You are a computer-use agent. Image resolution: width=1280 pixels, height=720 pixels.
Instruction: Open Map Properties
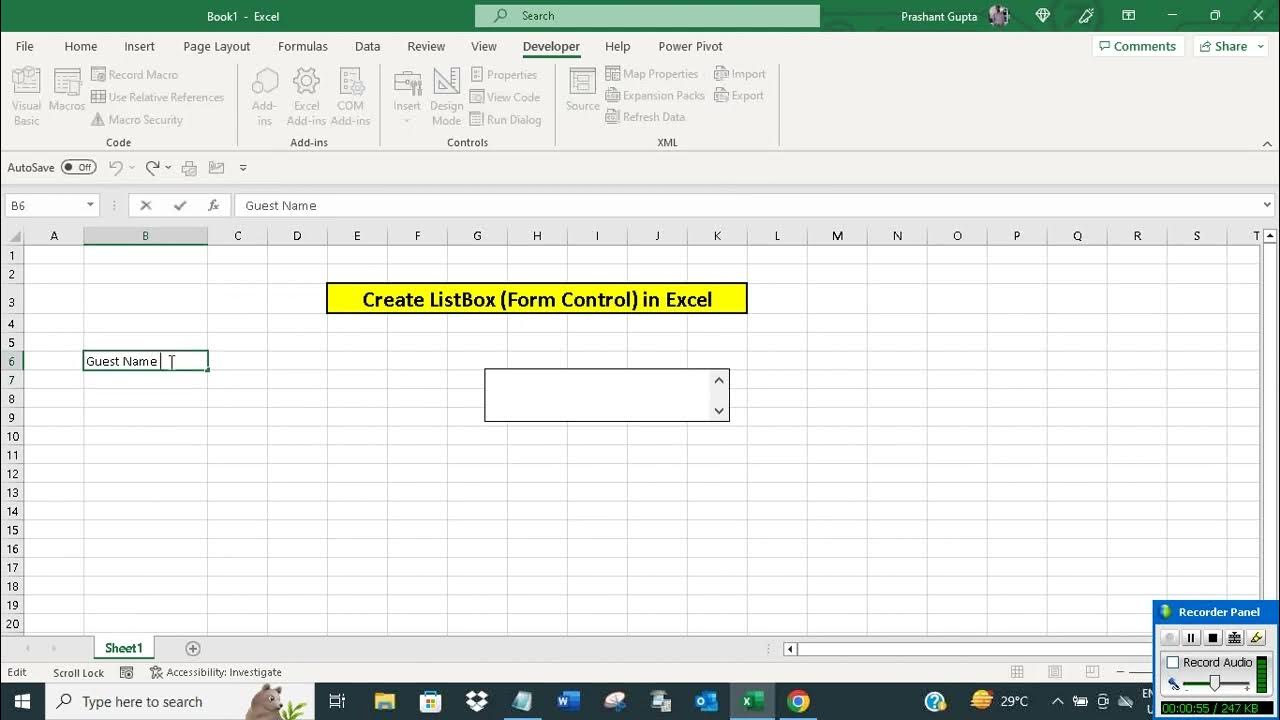point(652,74)
